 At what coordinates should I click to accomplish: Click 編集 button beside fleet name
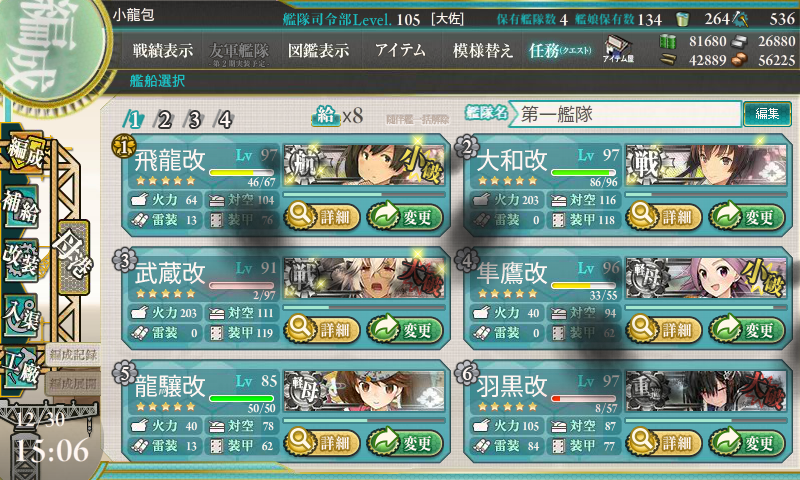(x=767, y=114)
